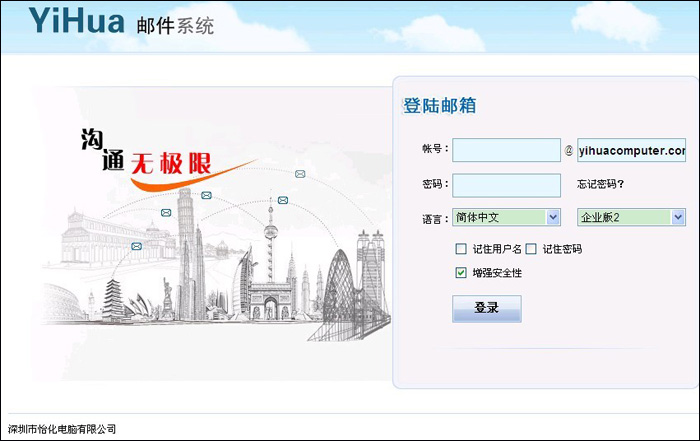Select the yihuacomputer.com domain field

pos(631,150)
